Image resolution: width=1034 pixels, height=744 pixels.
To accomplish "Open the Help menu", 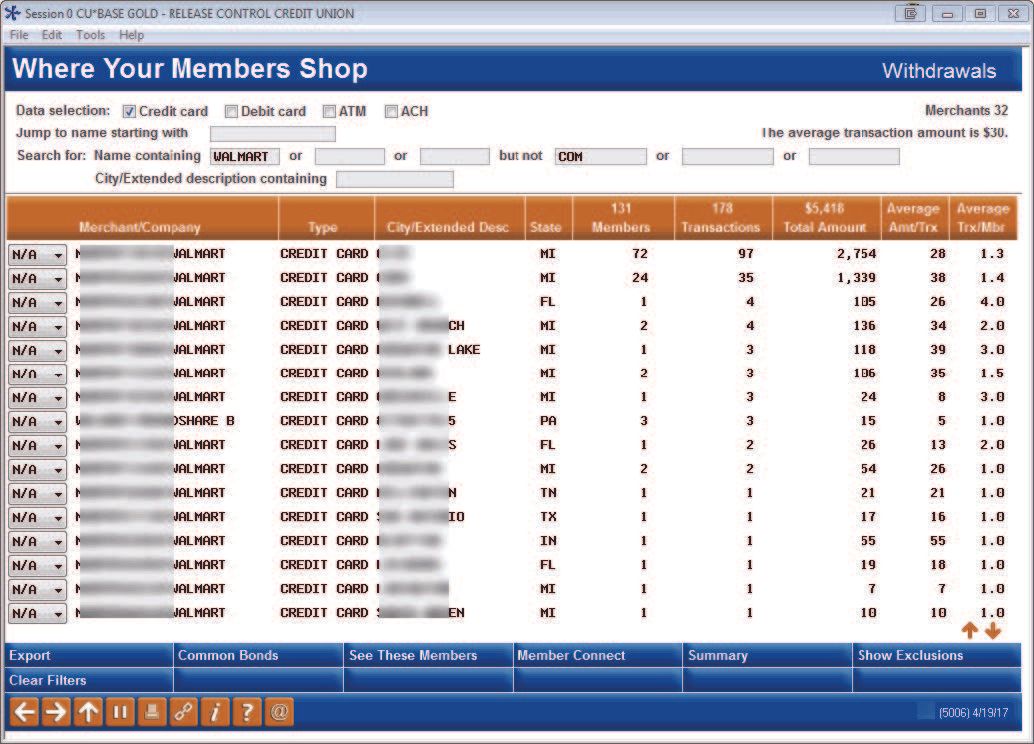I will 131,35.
